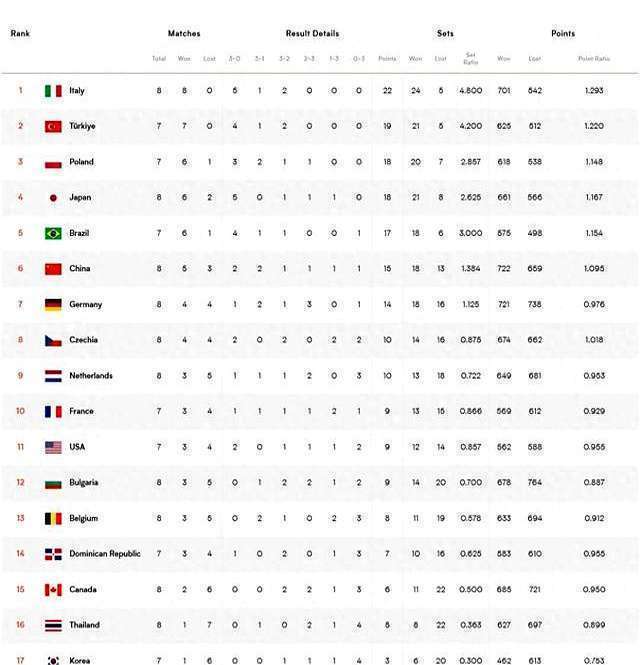Select the Thailand team name
Image resolution: width=640 pixels, height=665 pixels.
(x=84, y=626)
